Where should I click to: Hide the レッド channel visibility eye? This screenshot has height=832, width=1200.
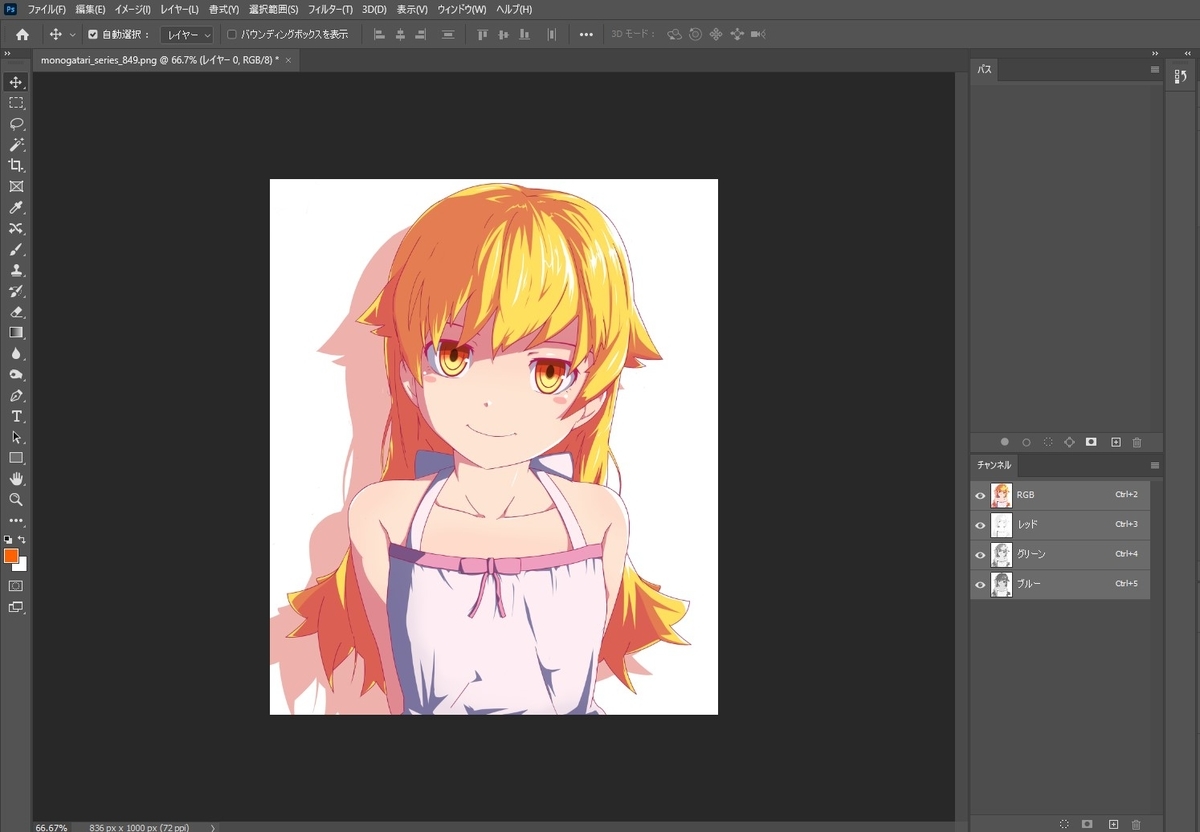[980, 525]
